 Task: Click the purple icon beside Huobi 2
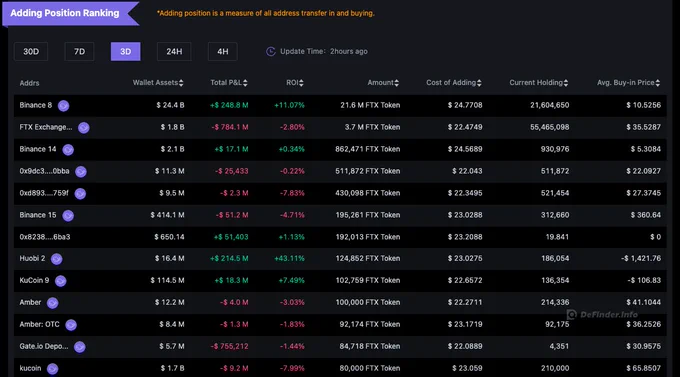click(x=56, y=259)
